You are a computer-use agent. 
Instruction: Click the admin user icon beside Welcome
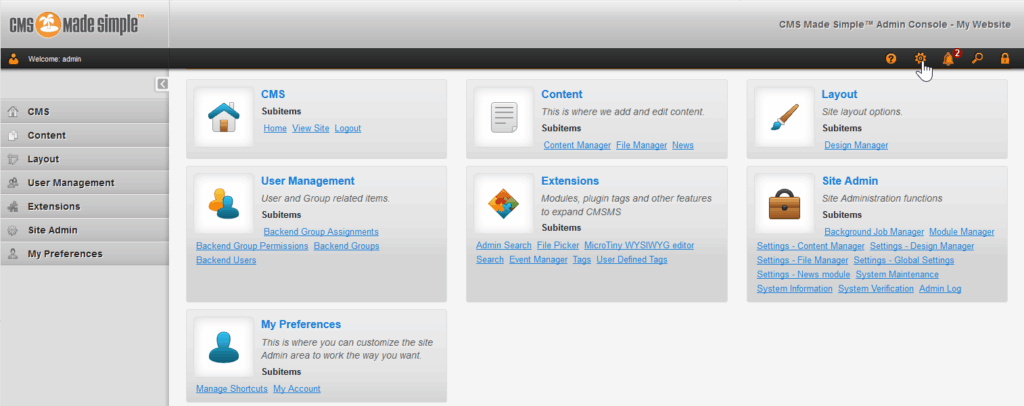tap(14, 59)
